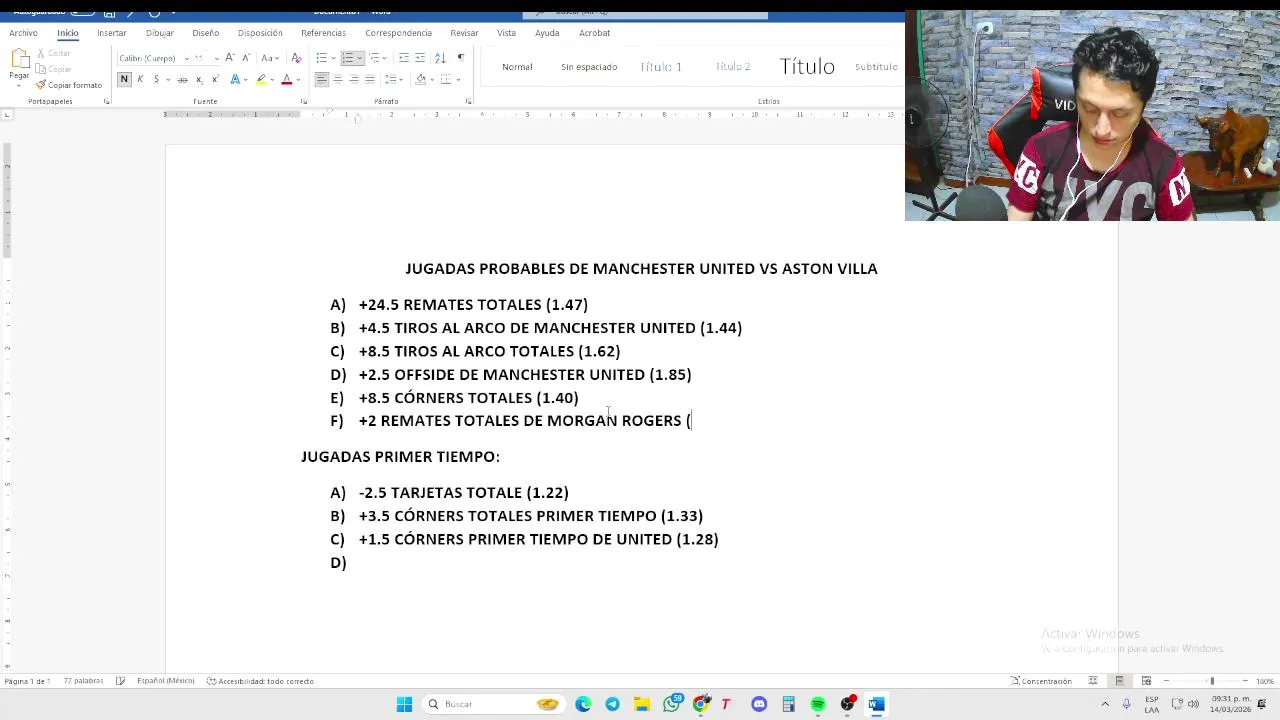
Task: Open the Revisar tab
Action: (x=464, y=33)
